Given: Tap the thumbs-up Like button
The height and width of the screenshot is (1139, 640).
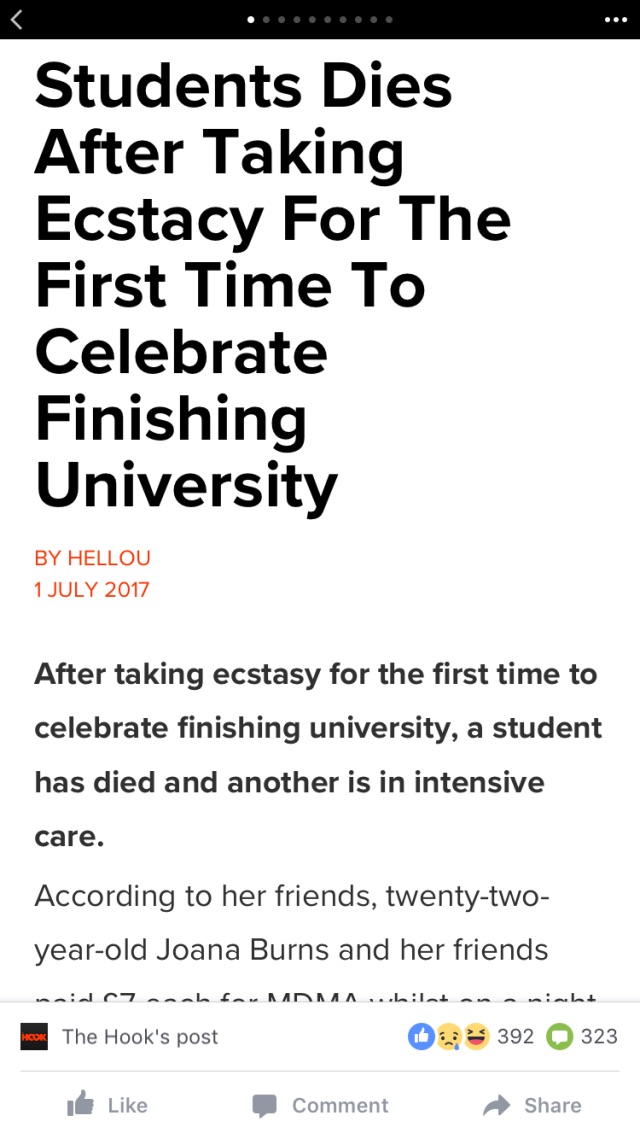Looking at the screenshot, I should click(x=107, y=1105).
